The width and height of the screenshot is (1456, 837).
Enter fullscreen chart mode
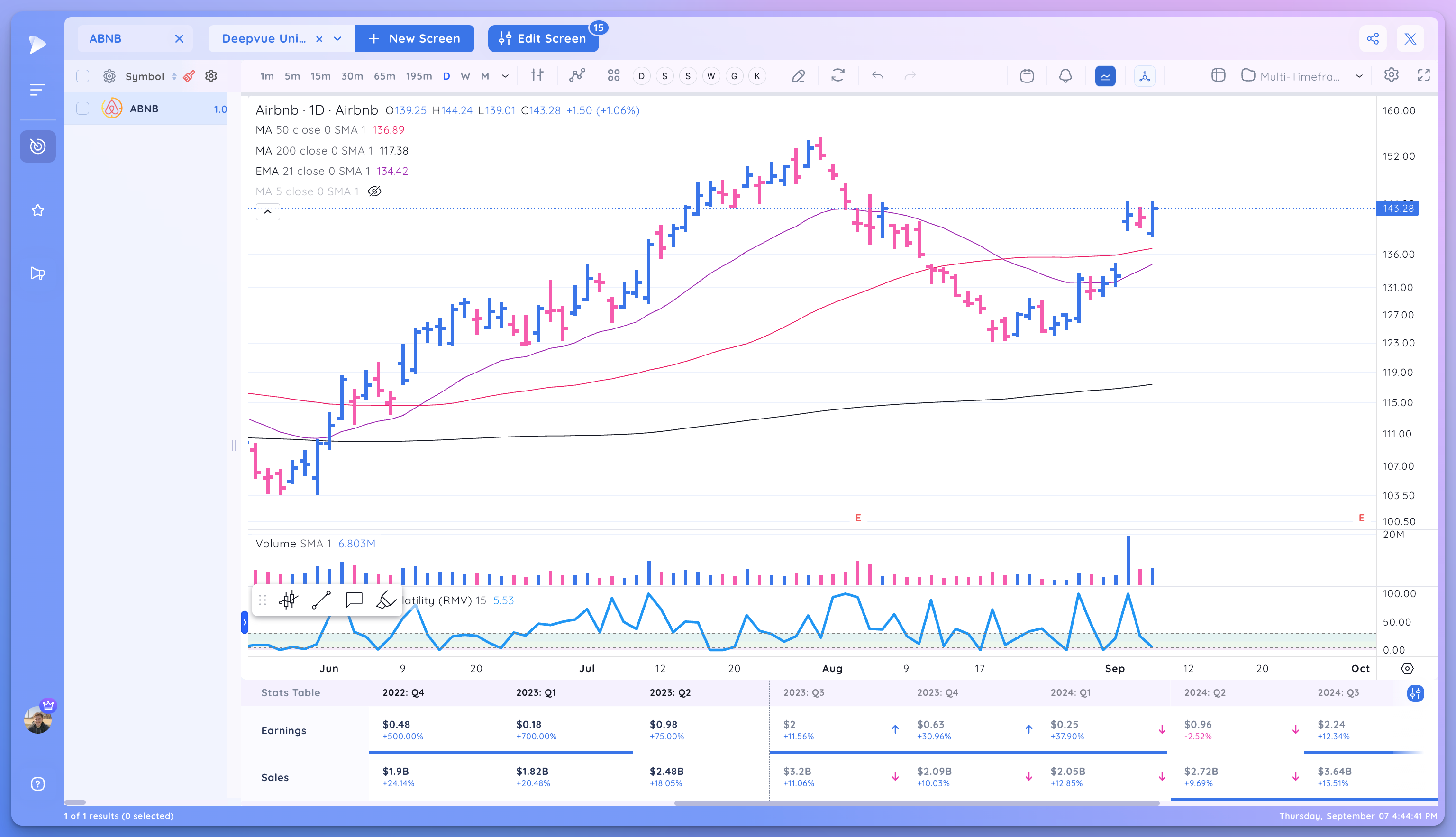pos(1424,75)
